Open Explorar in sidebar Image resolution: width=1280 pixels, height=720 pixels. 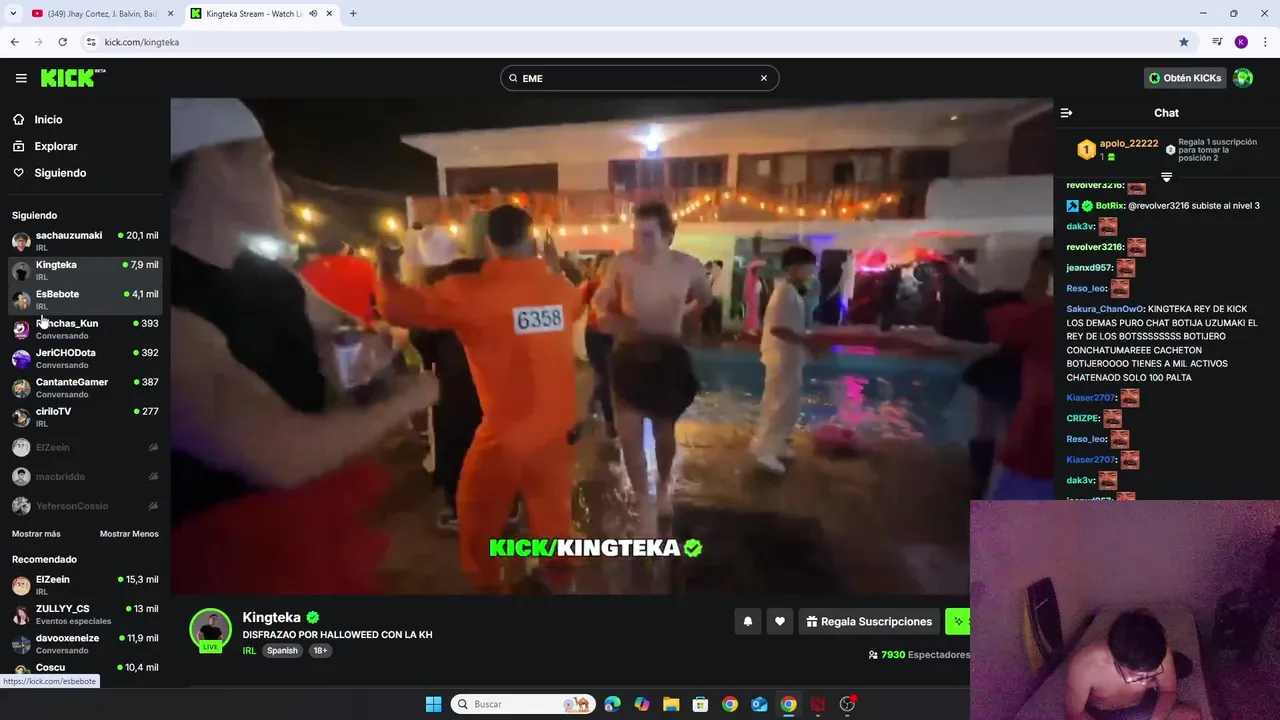[56, 146]
